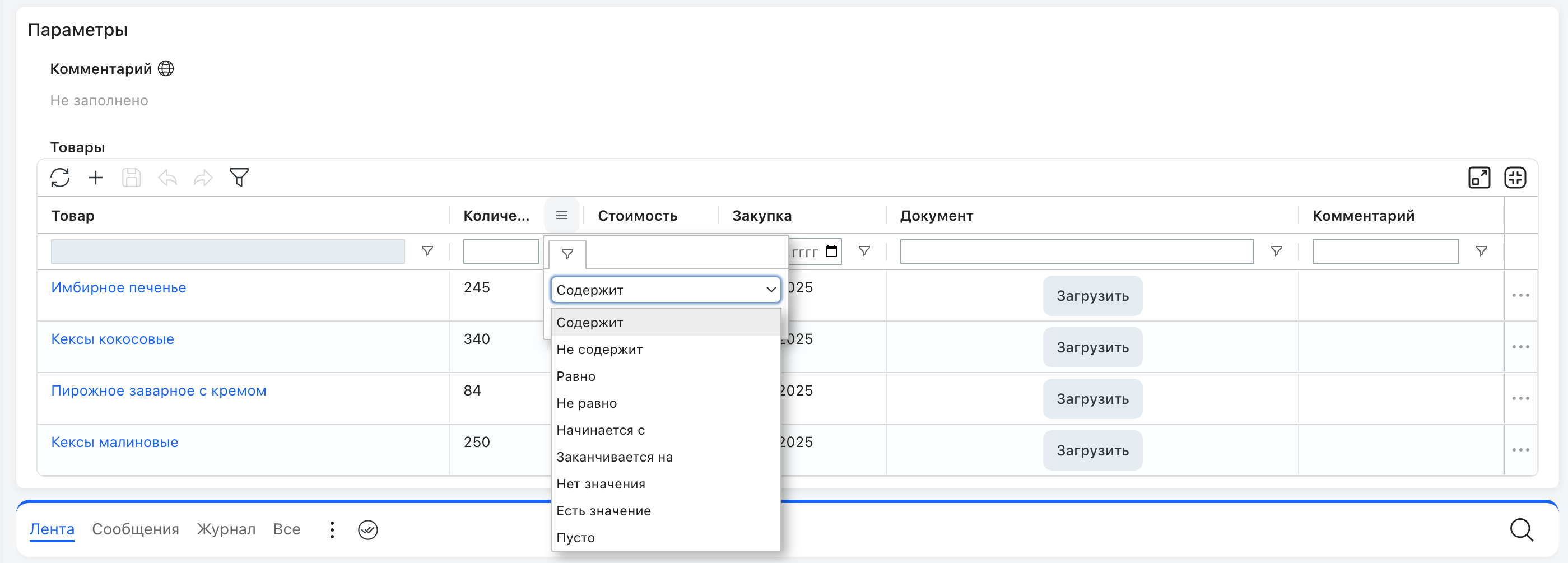Click Загрузить for Имбирное печенье row

(1092, 296)
